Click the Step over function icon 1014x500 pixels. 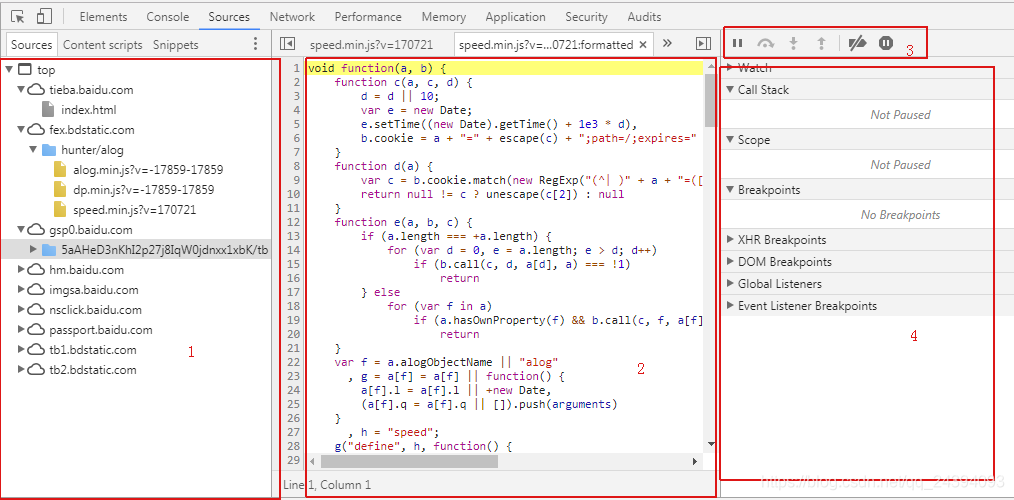click(x=766, y=43)
